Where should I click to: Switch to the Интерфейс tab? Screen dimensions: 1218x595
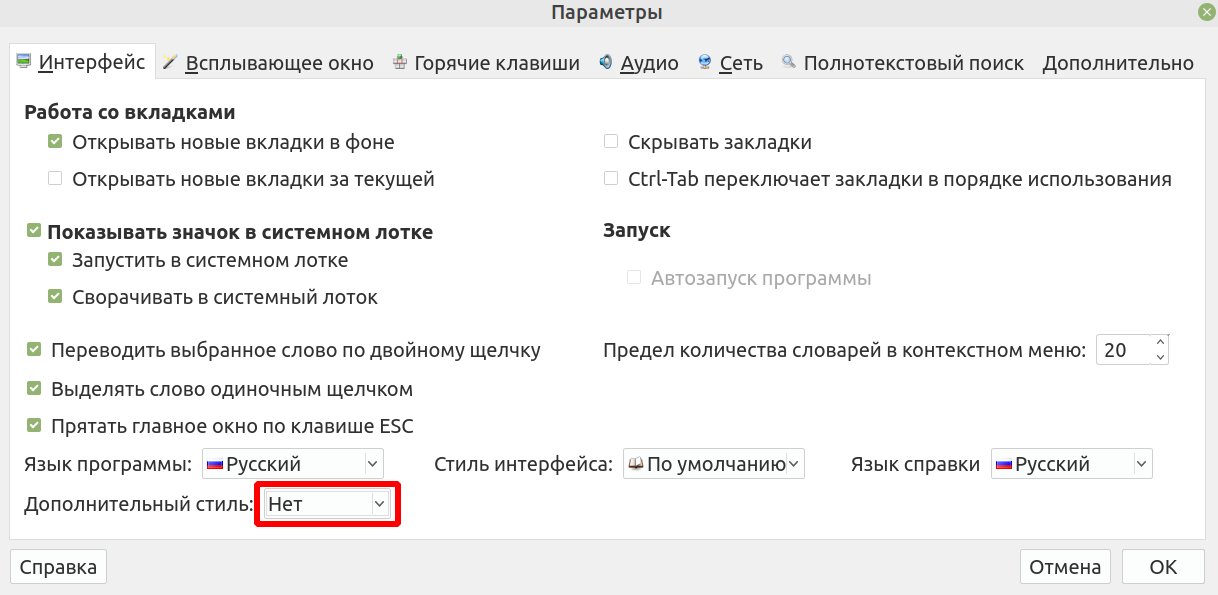tap(82, 62)
